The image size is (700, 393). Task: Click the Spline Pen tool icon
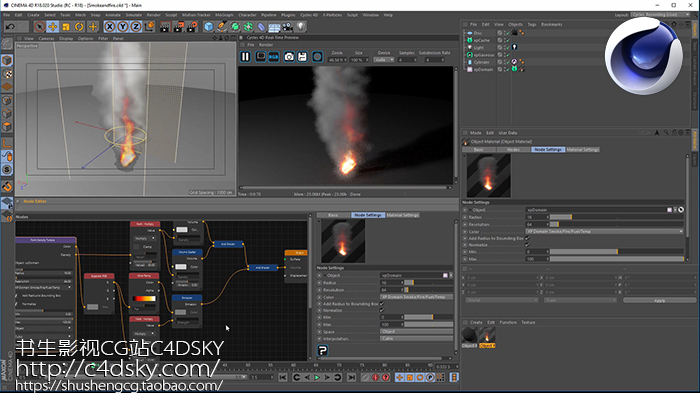point(222,27)
